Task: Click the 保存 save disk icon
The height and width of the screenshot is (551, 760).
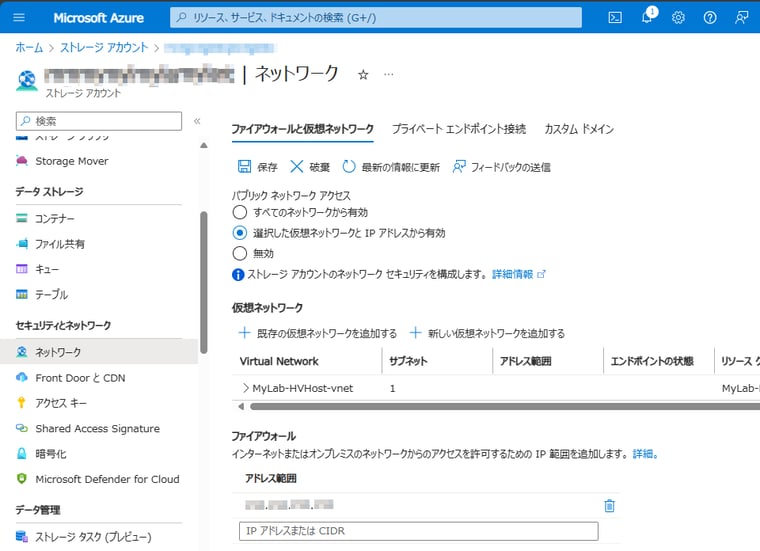Action: 244,167
